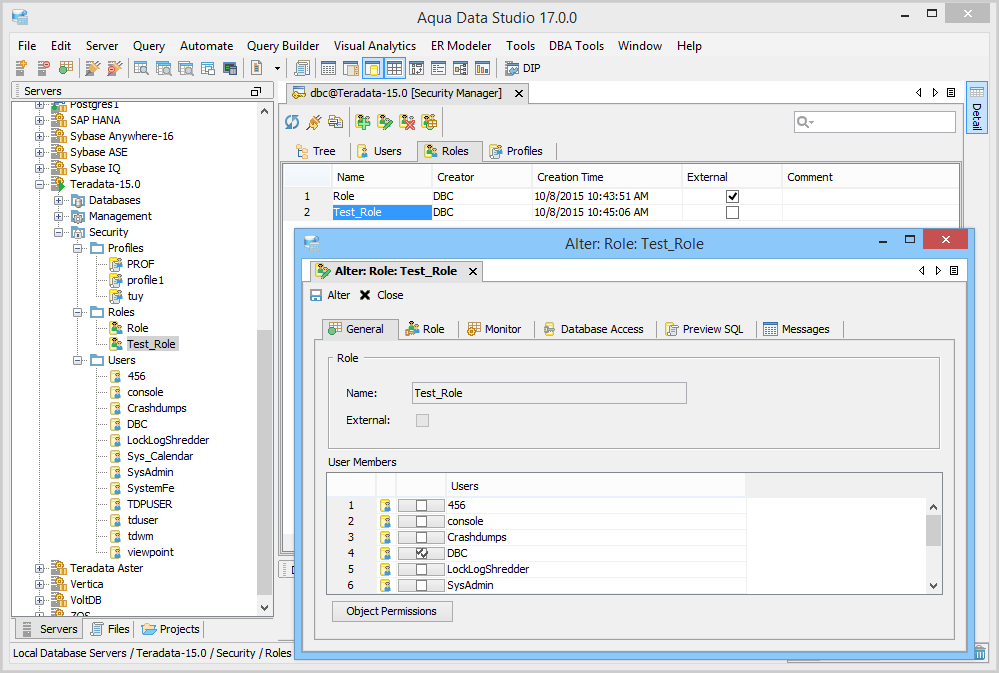Click the Delete Server toolbar icon with the red minus
This screenshot has width=999, height=673.
coord(43,68)
